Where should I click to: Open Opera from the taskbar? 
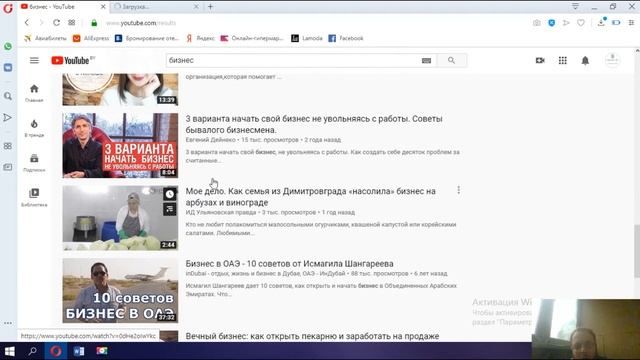pos(56,351)
